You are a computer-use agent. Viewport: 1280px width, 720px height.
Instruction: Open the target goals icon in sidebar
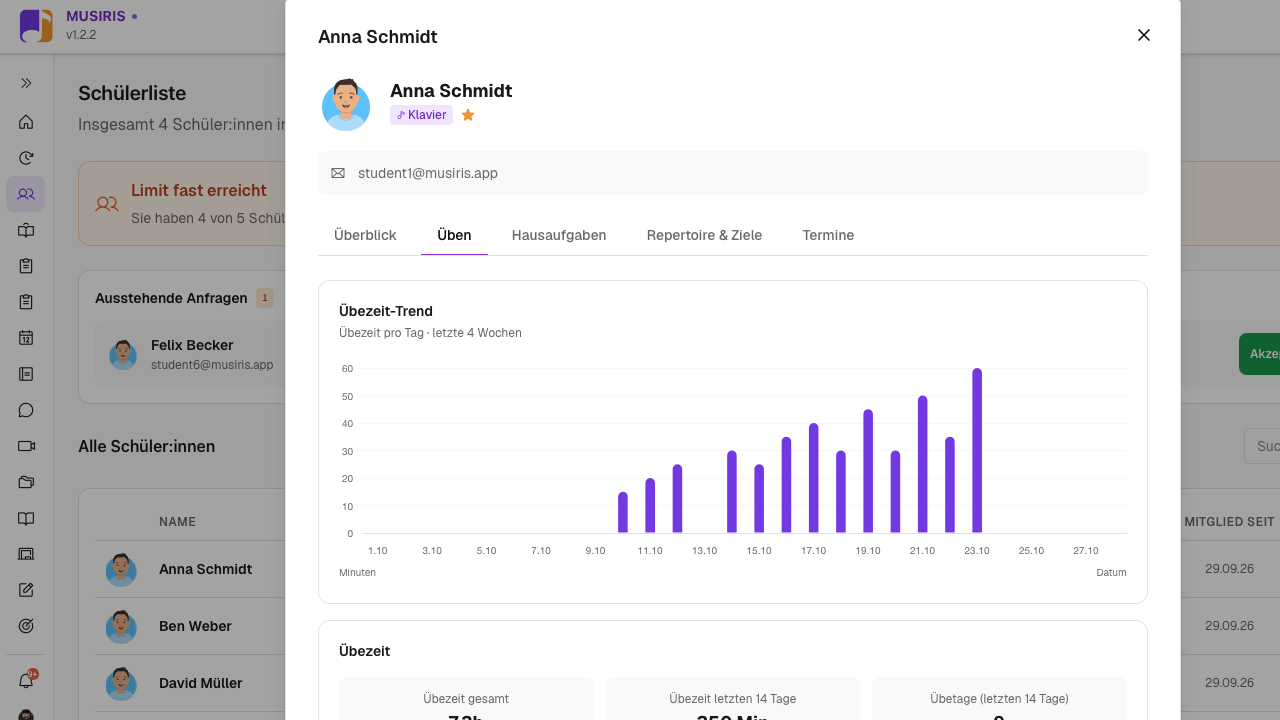pyautogui.click(x=26, y=626)
